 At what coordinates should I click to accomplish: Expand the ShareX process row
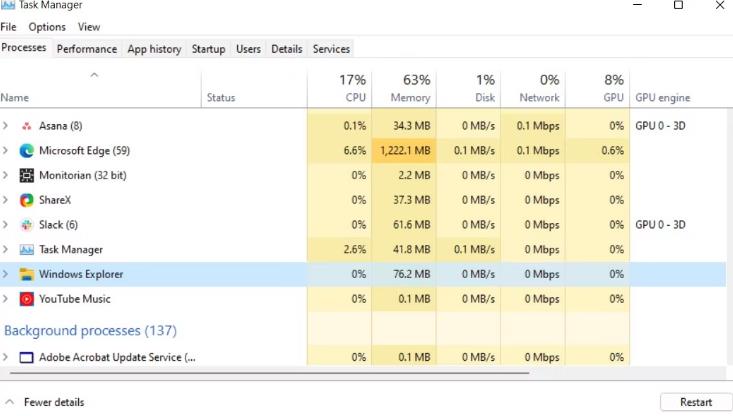(x=5, y=200)
